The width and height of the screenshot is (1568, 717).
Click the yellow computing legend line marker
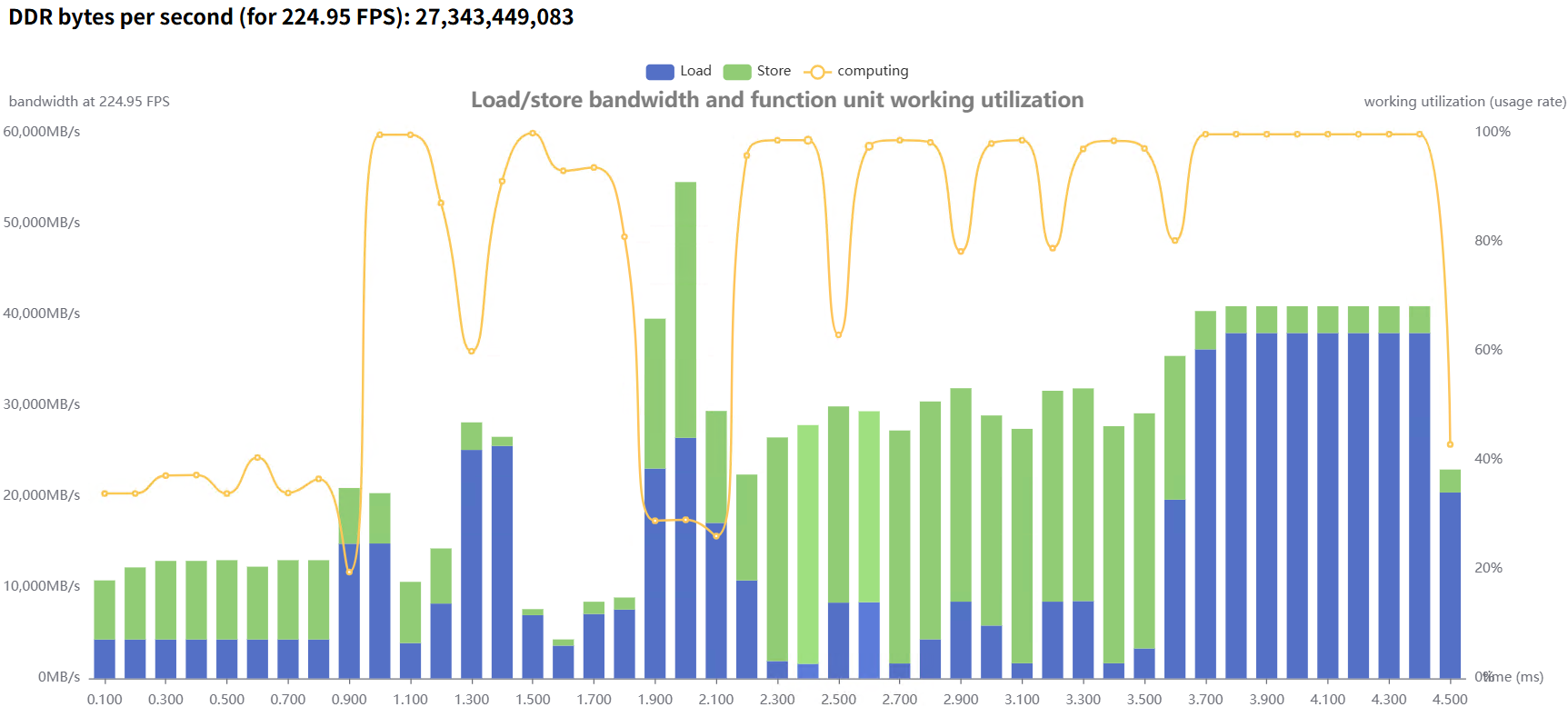[816, 72]
